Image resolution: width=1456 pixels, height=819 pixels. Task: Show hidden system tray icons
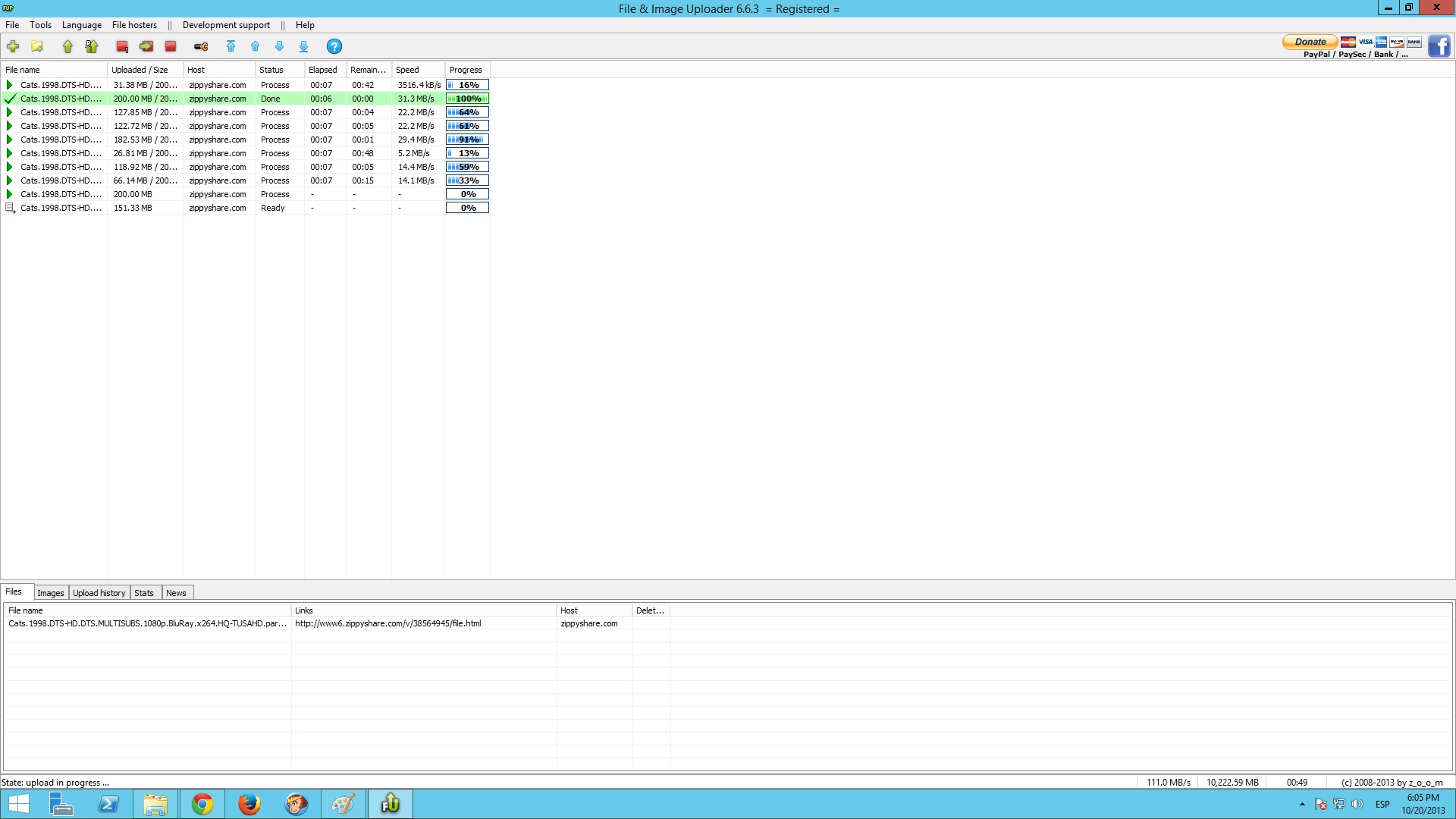click(x=1302, y=804)
